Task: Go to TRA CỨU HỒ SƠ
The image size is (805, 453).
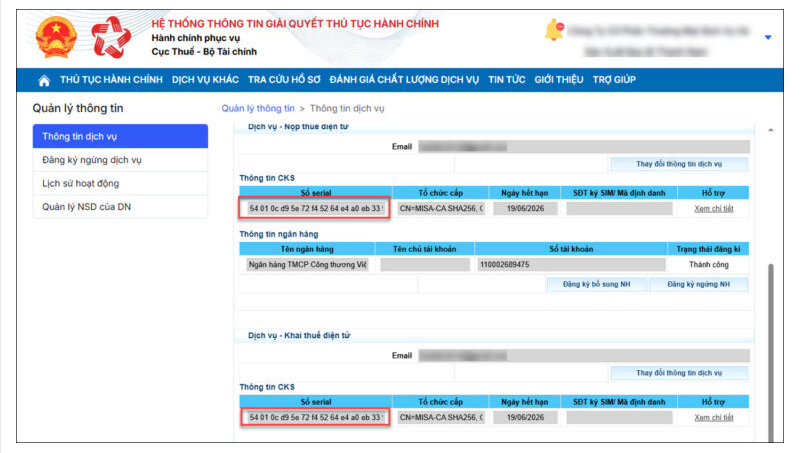Action: (283, 80)
